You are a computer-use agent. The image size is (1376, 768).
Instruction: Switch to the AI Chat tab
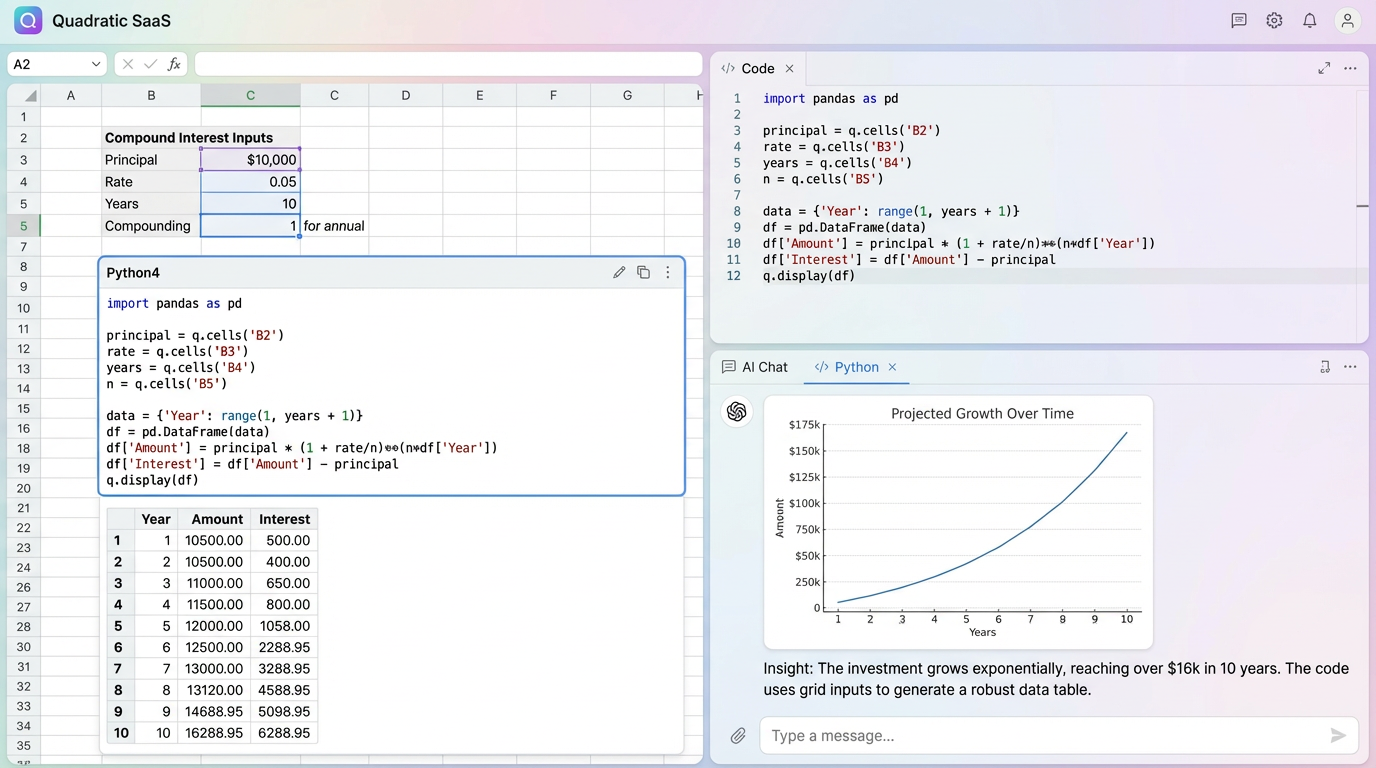755,367
